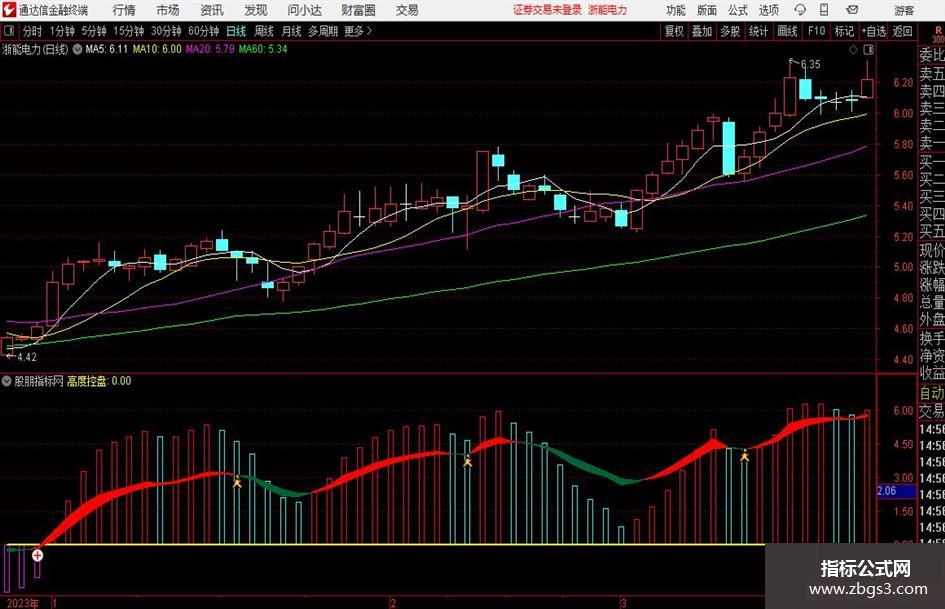The width and height of the screenshot is (945, 609).
Task: Toggle the right info panel icon
Action: click(868, 49)
